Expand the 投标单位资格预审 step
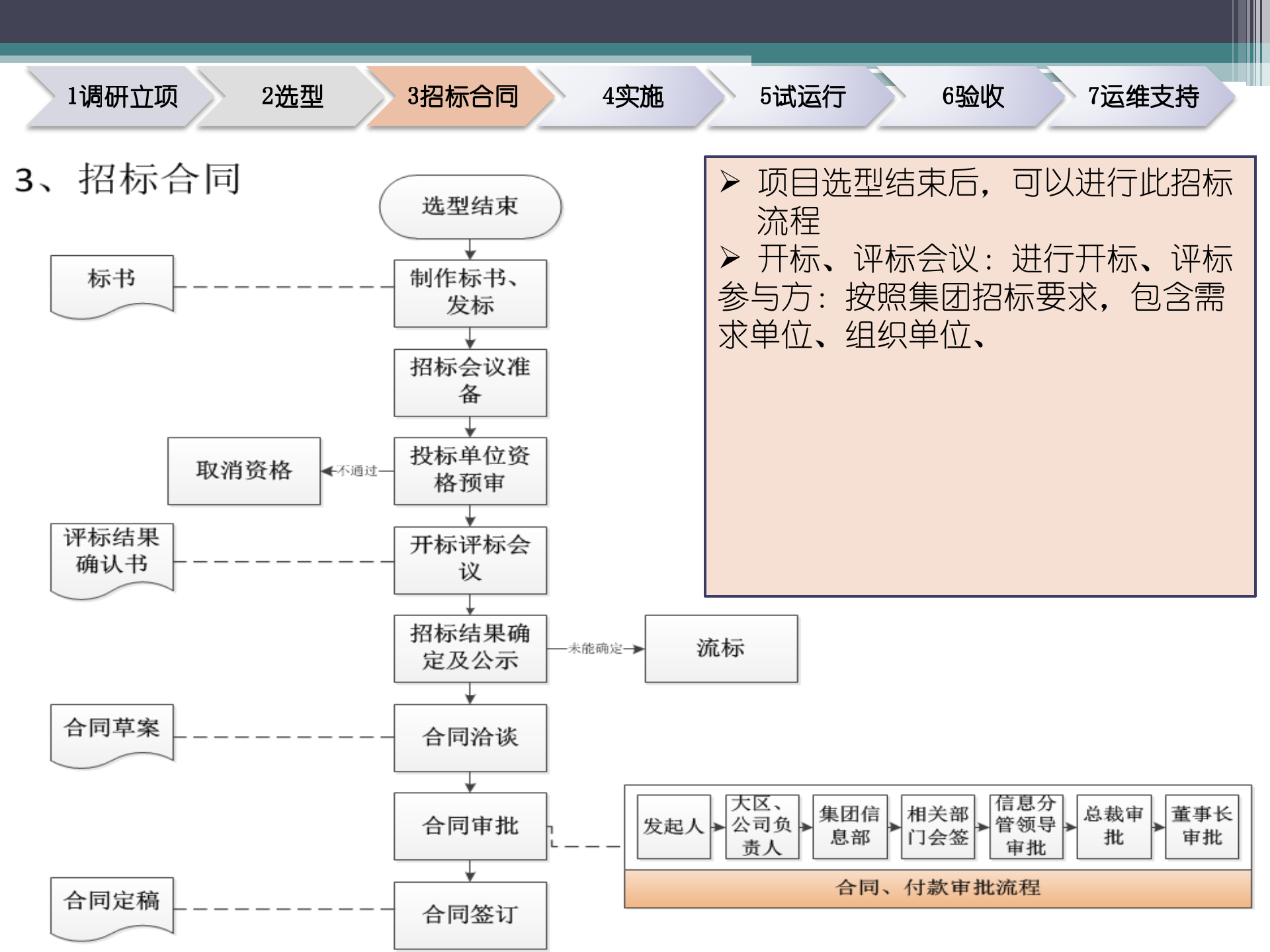 click(471, 471)
